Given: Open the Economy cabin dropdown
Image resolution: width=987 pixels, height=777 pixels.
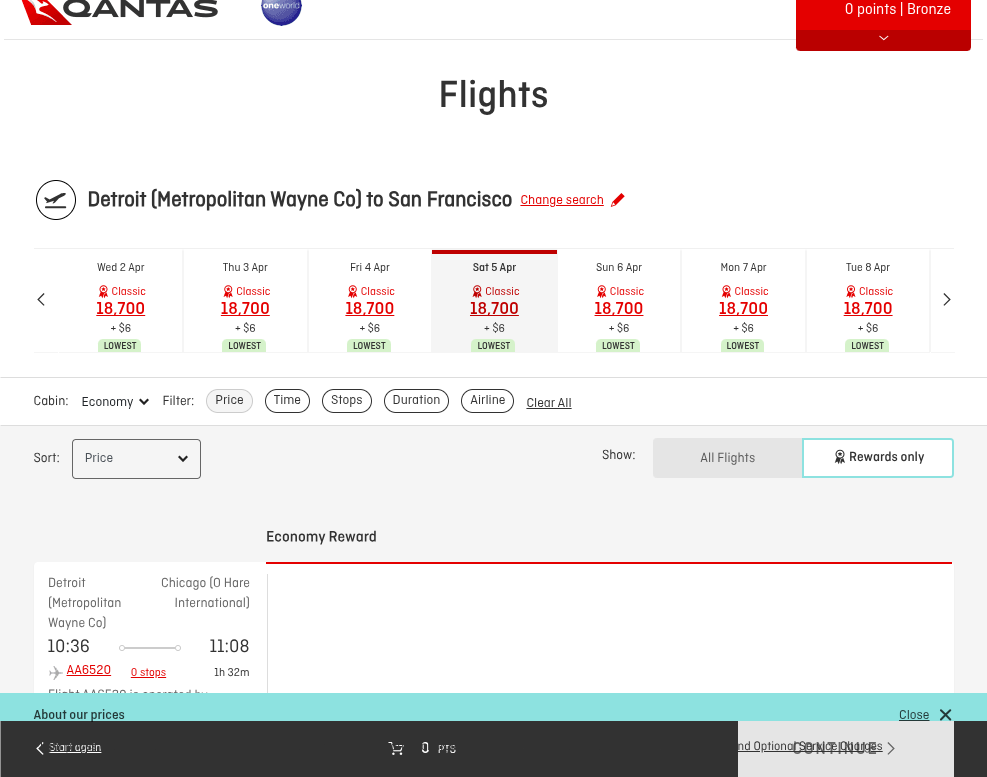Looking at the screenshot, I should [x=115, y=402].
